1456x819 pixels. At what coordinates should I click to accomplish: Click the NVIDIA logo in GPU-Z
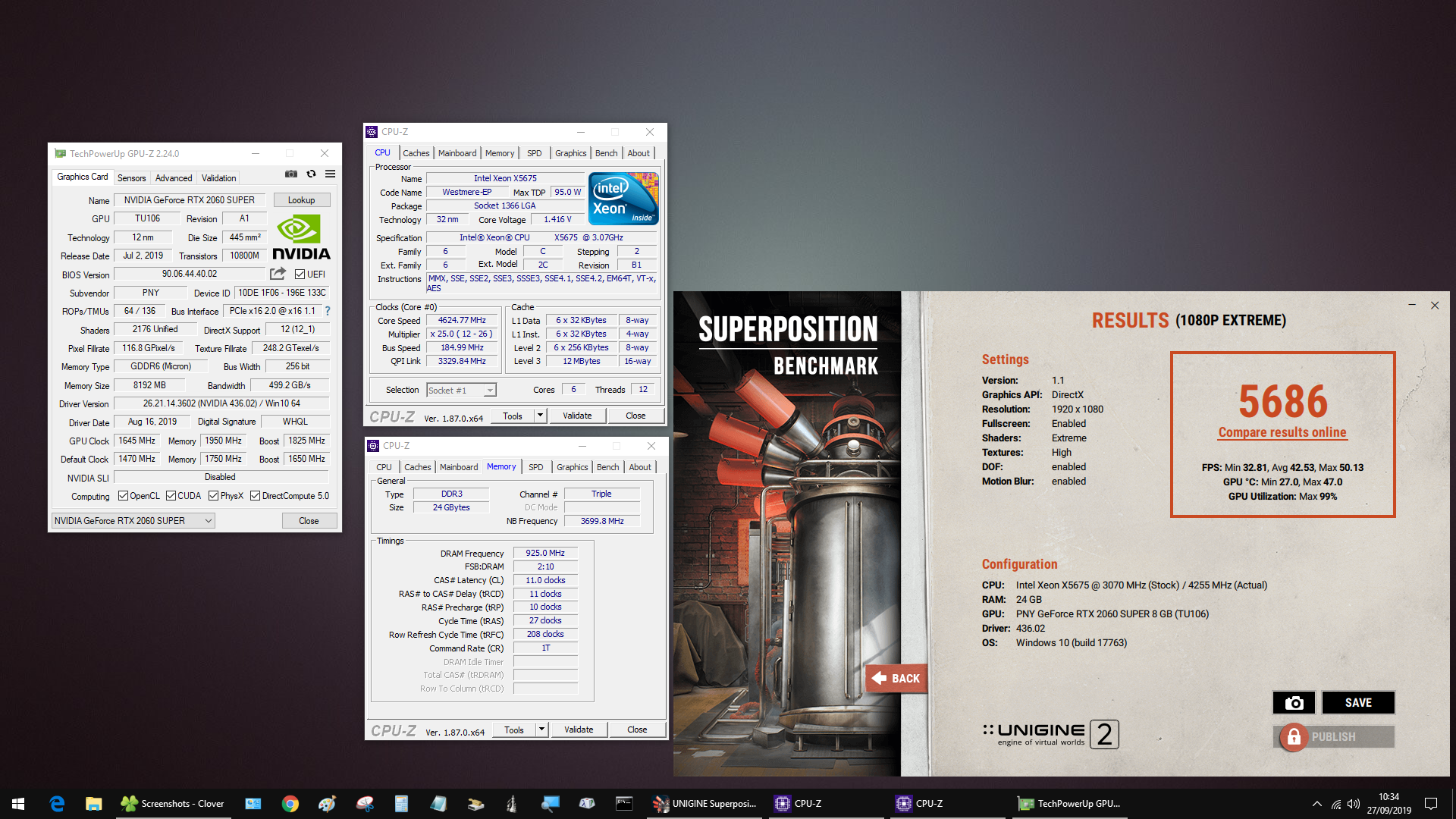pyautogui.click(x=301, y=237)
